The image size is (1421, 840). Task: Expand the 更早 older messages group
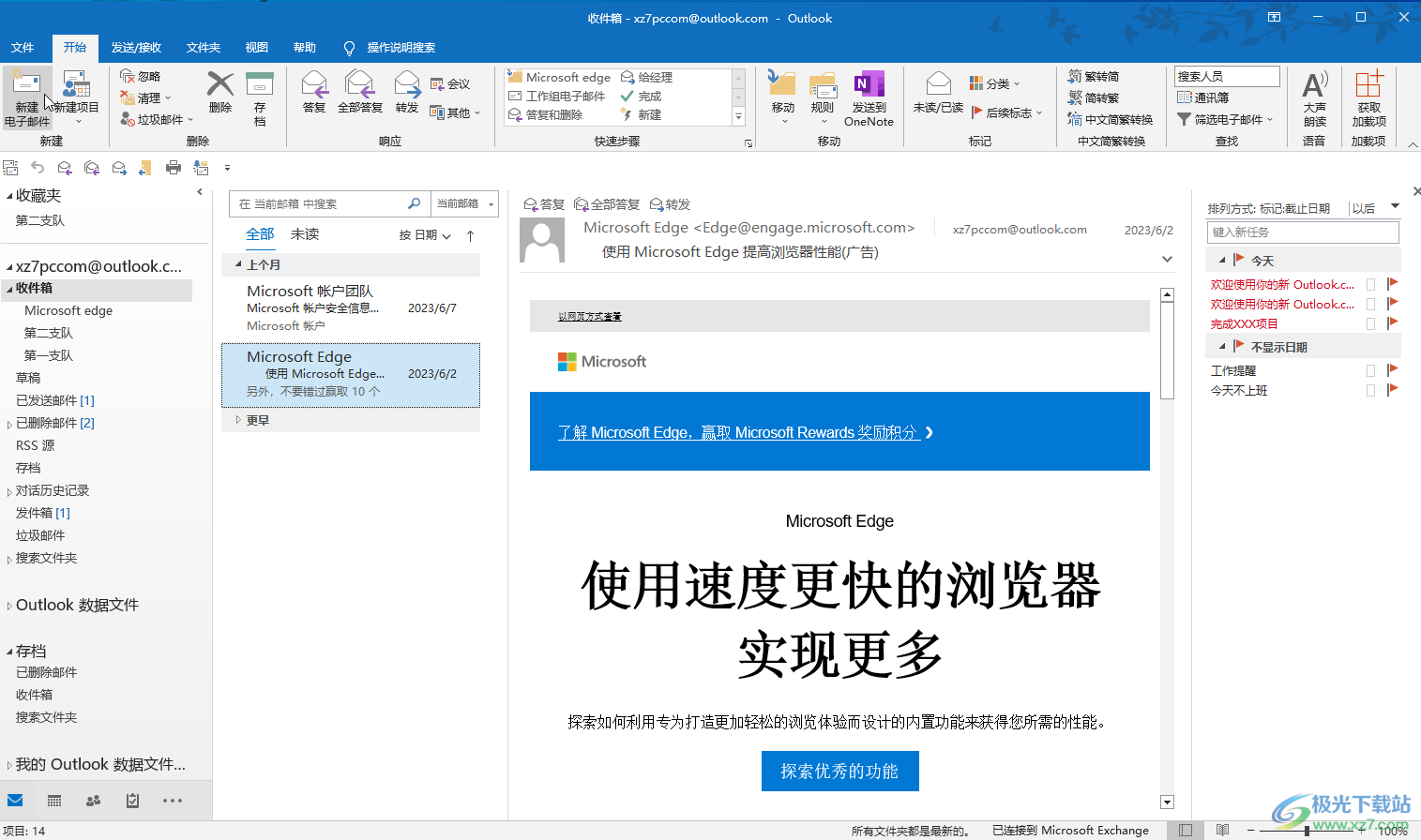point(238,420)
